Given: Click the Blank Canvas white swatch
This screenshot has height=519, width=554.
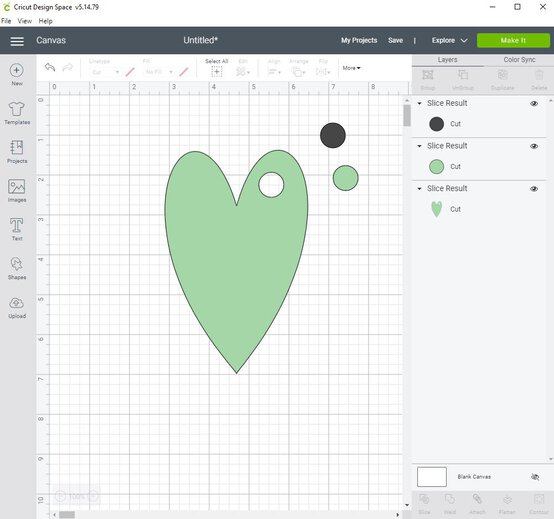Looking at the screenshot, I should [x=432, y=477].
